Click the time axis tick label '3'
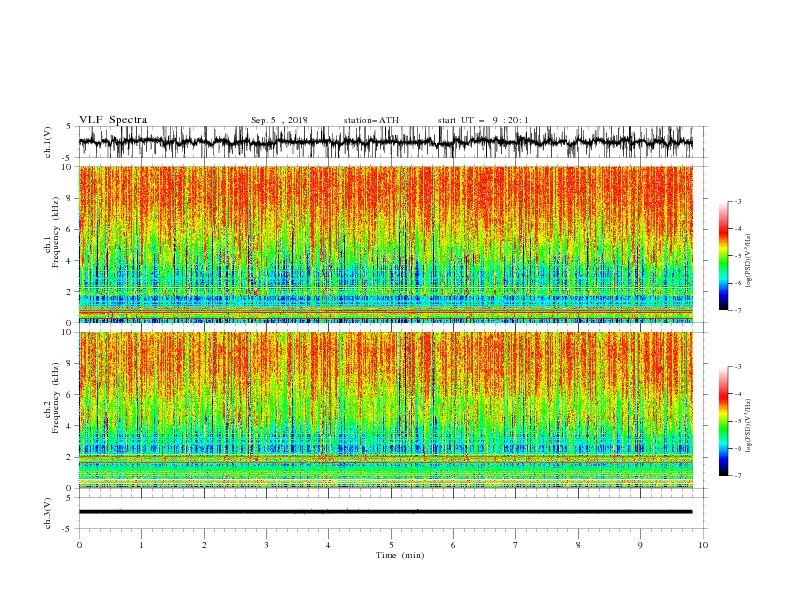Screen dimensions: 792x612 click(x=266, y=545)
